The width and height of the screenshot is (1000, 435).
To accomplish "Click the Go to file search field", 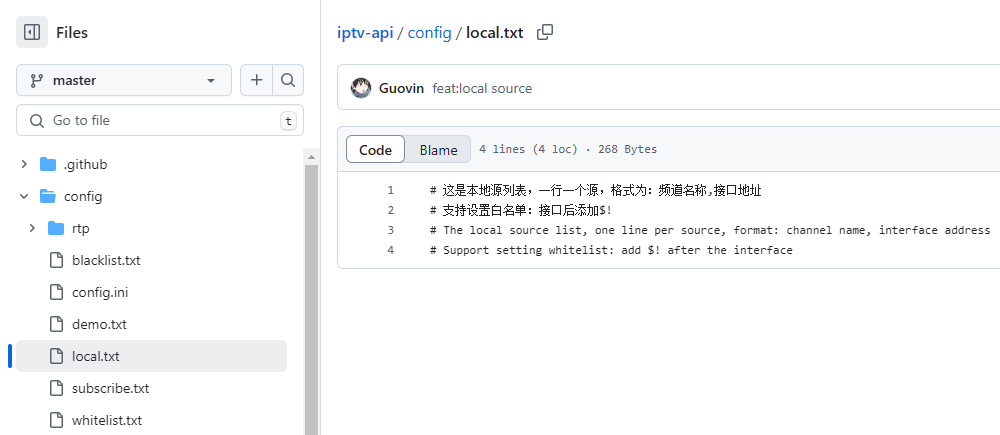I will [x=160, y=120].
